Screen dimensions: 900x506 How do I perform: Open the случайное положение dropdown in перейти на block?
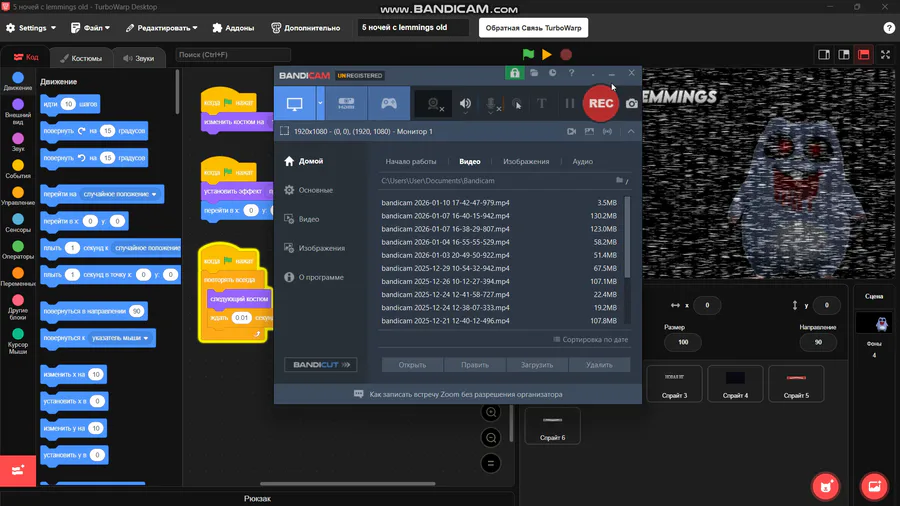120,194
